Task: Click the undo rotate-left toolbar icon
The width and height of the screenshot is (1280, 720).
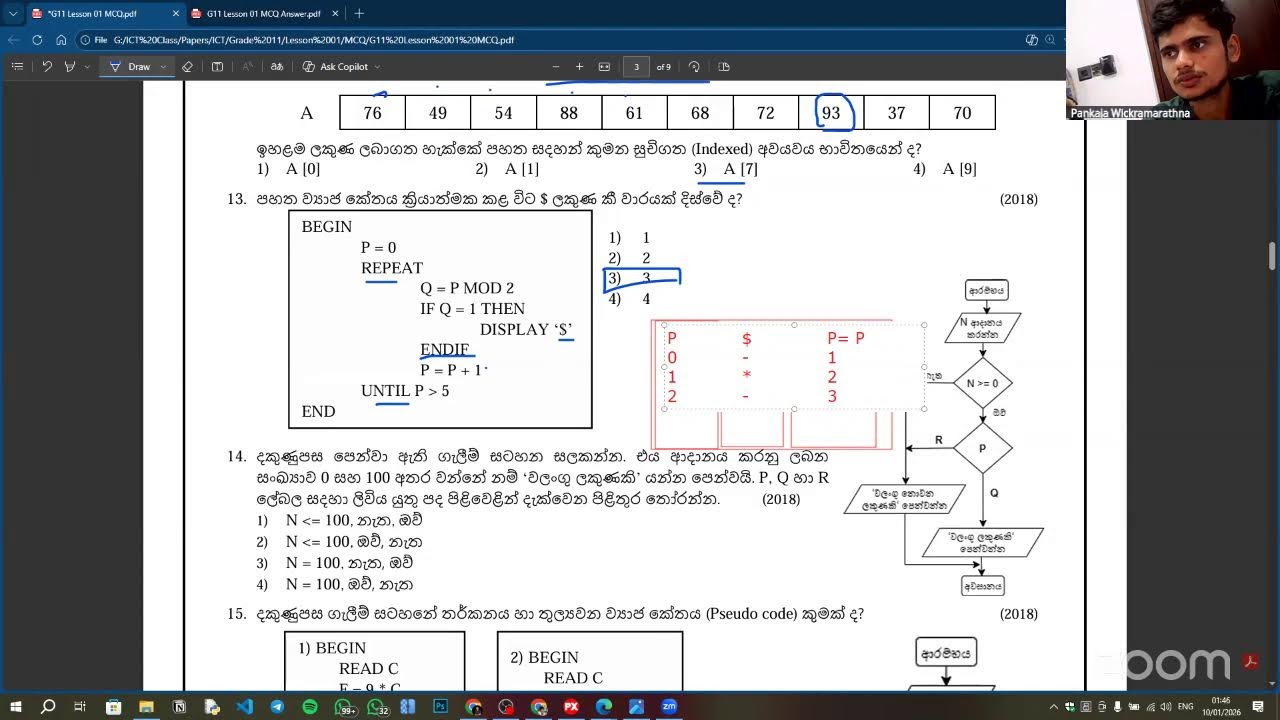Action: coord(47,67)
